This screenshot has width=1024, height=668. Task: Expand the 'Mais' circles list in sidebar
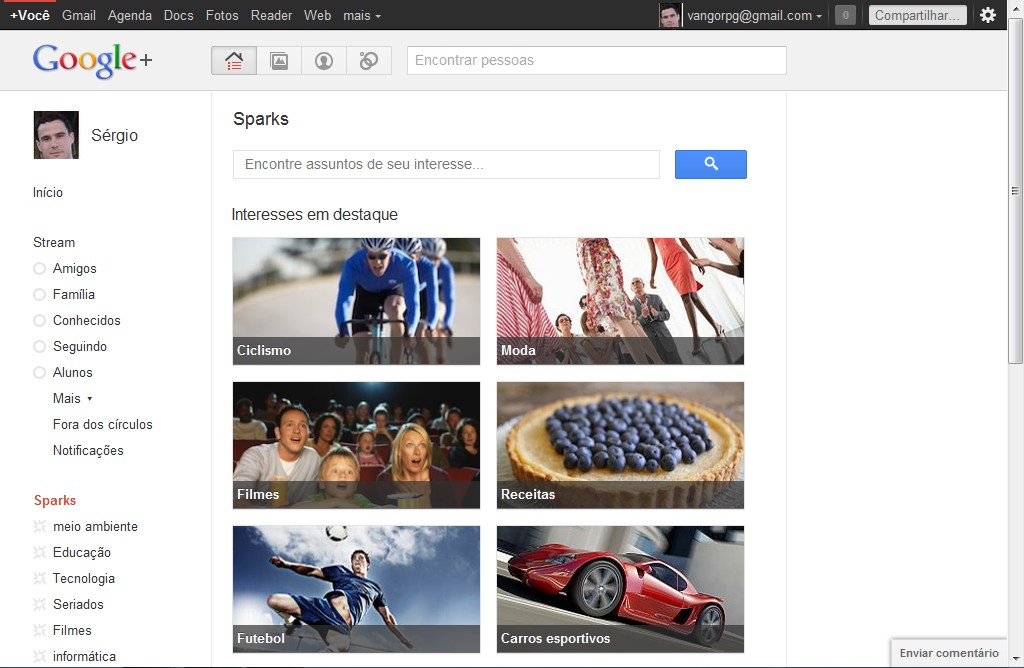(x=72, y=399)
